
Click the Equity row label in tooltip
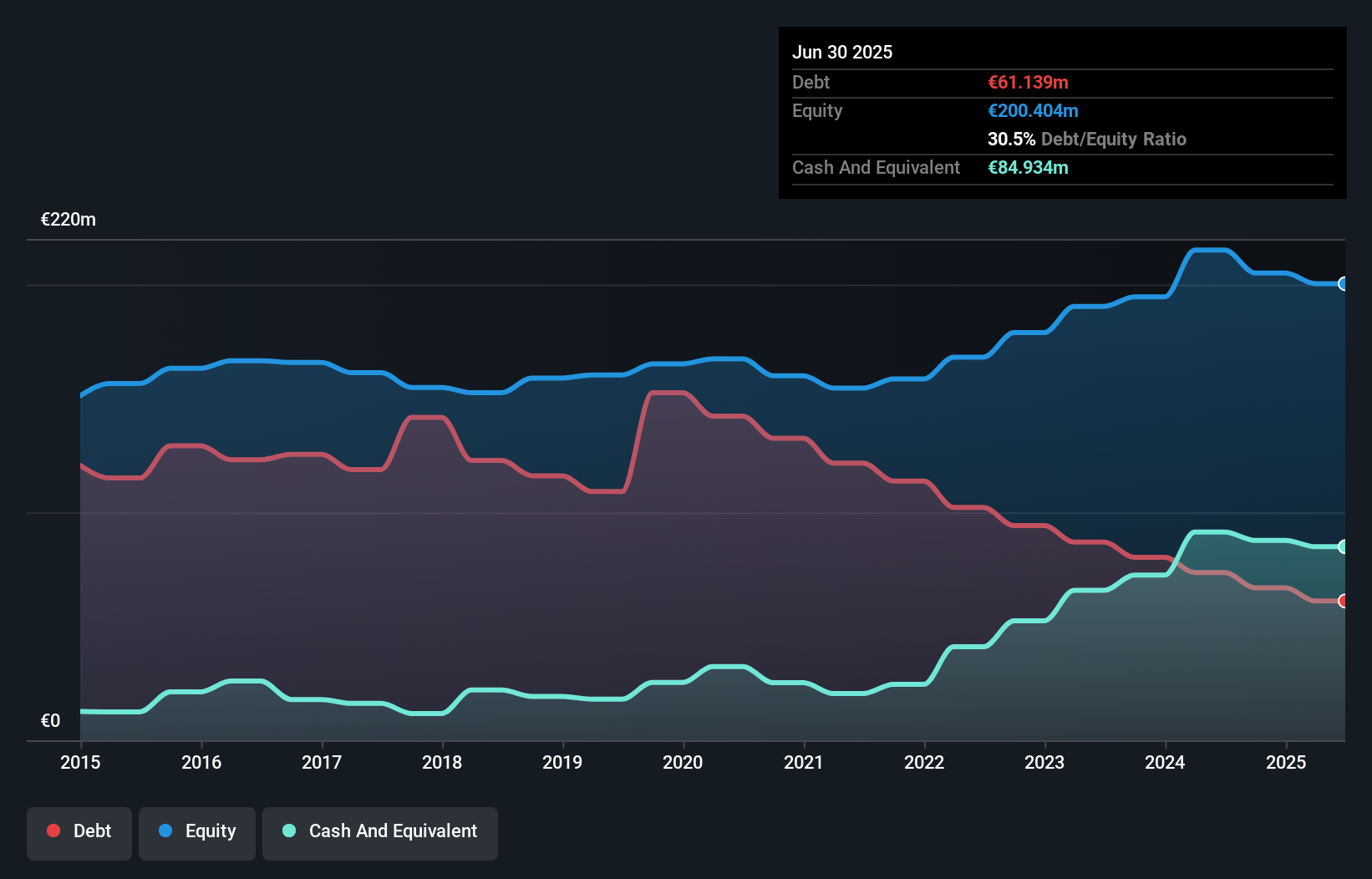[x=817, y=110]
